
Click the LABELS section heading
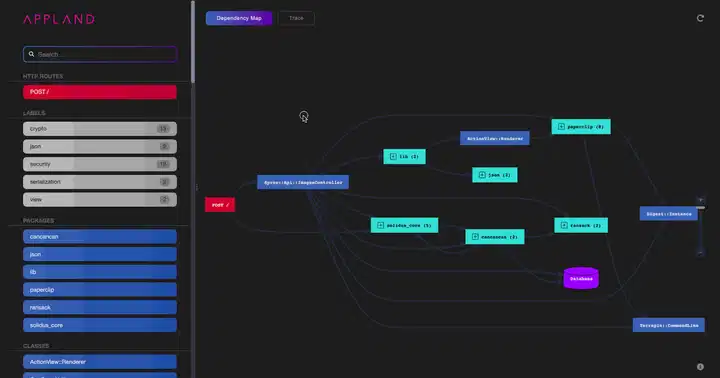[34, 113]
